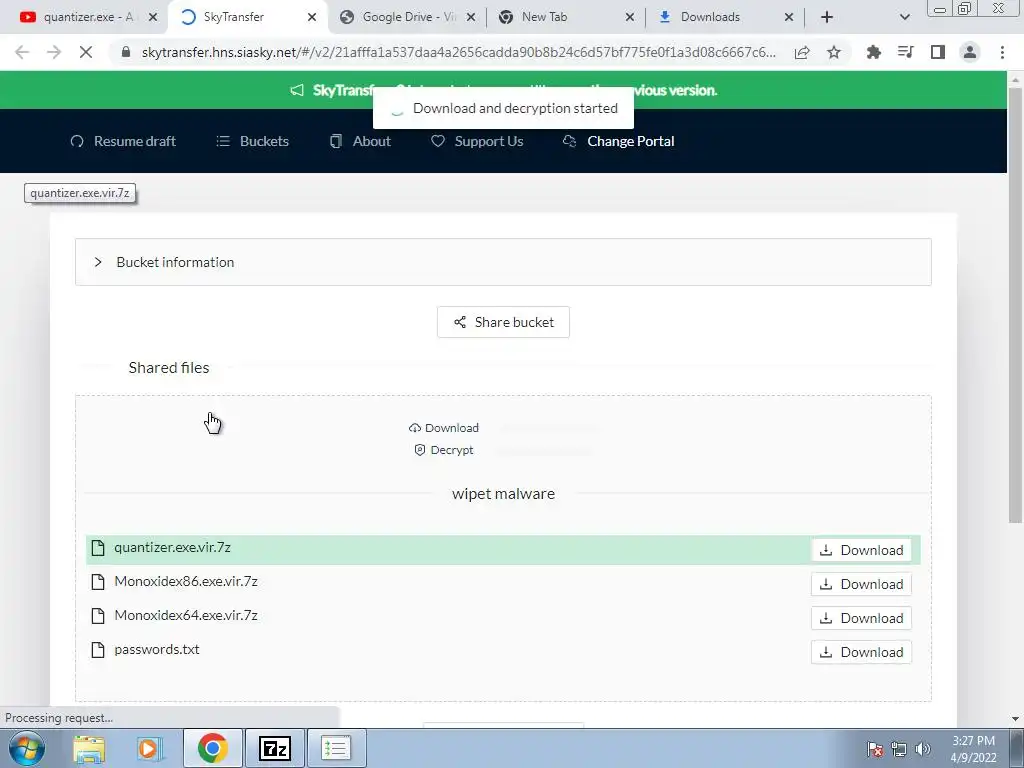Click the file icon beside Monoxidex86.exe.vir.7z

pos(98,582)
